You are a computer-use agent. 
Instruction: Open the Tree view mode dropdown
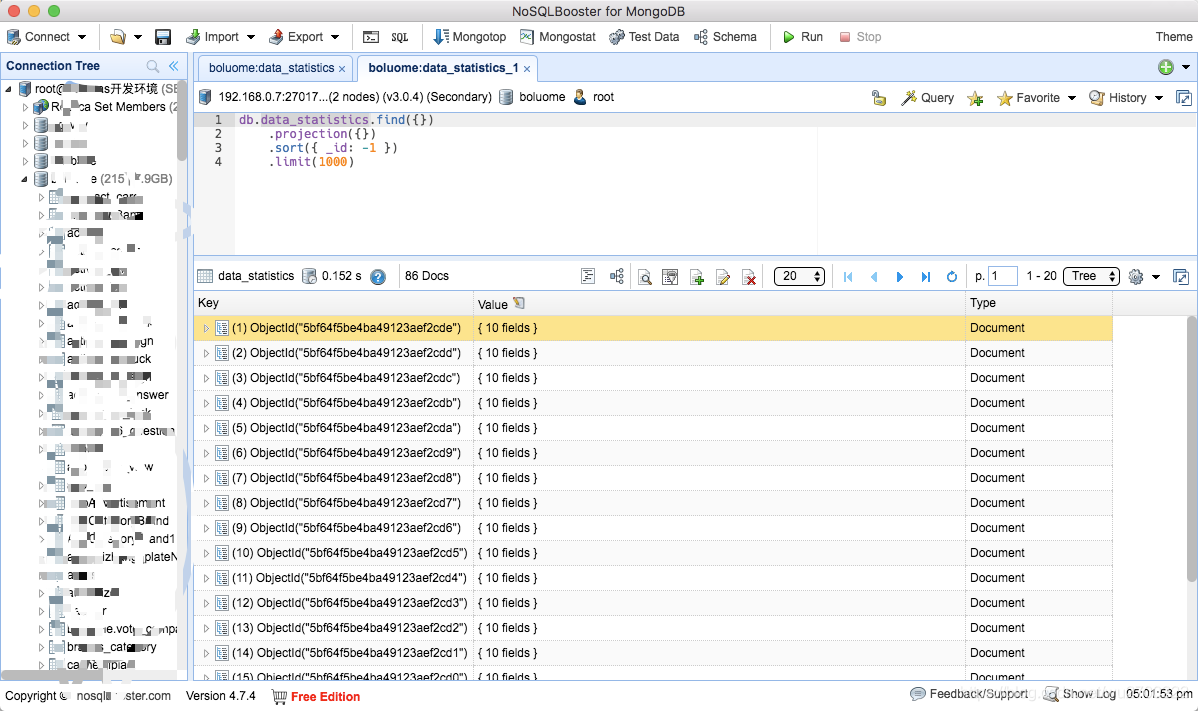click(x=1091, y=276)
